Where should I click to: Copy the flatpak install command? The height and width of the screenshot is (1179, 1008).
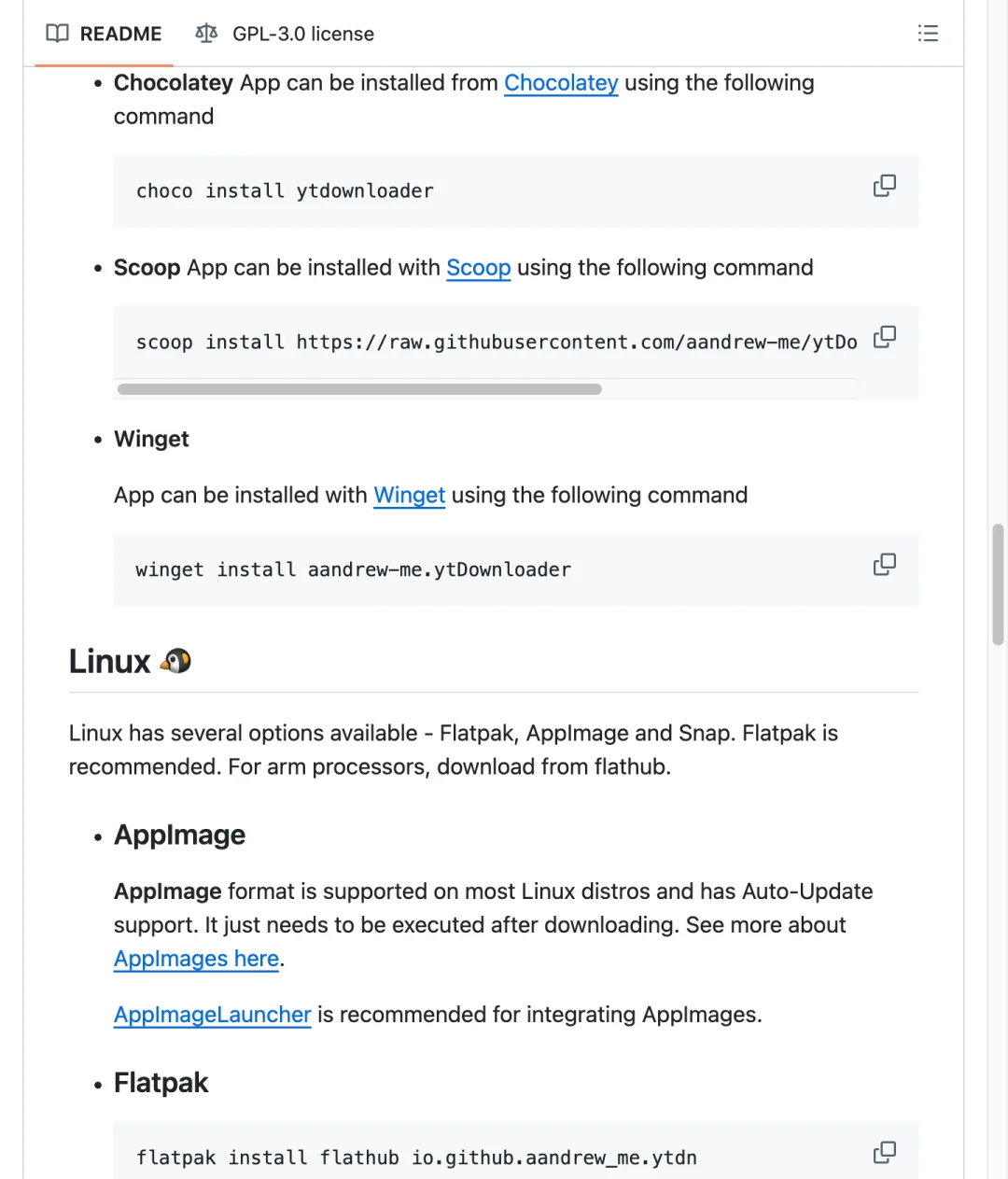tap(884, 1153)
